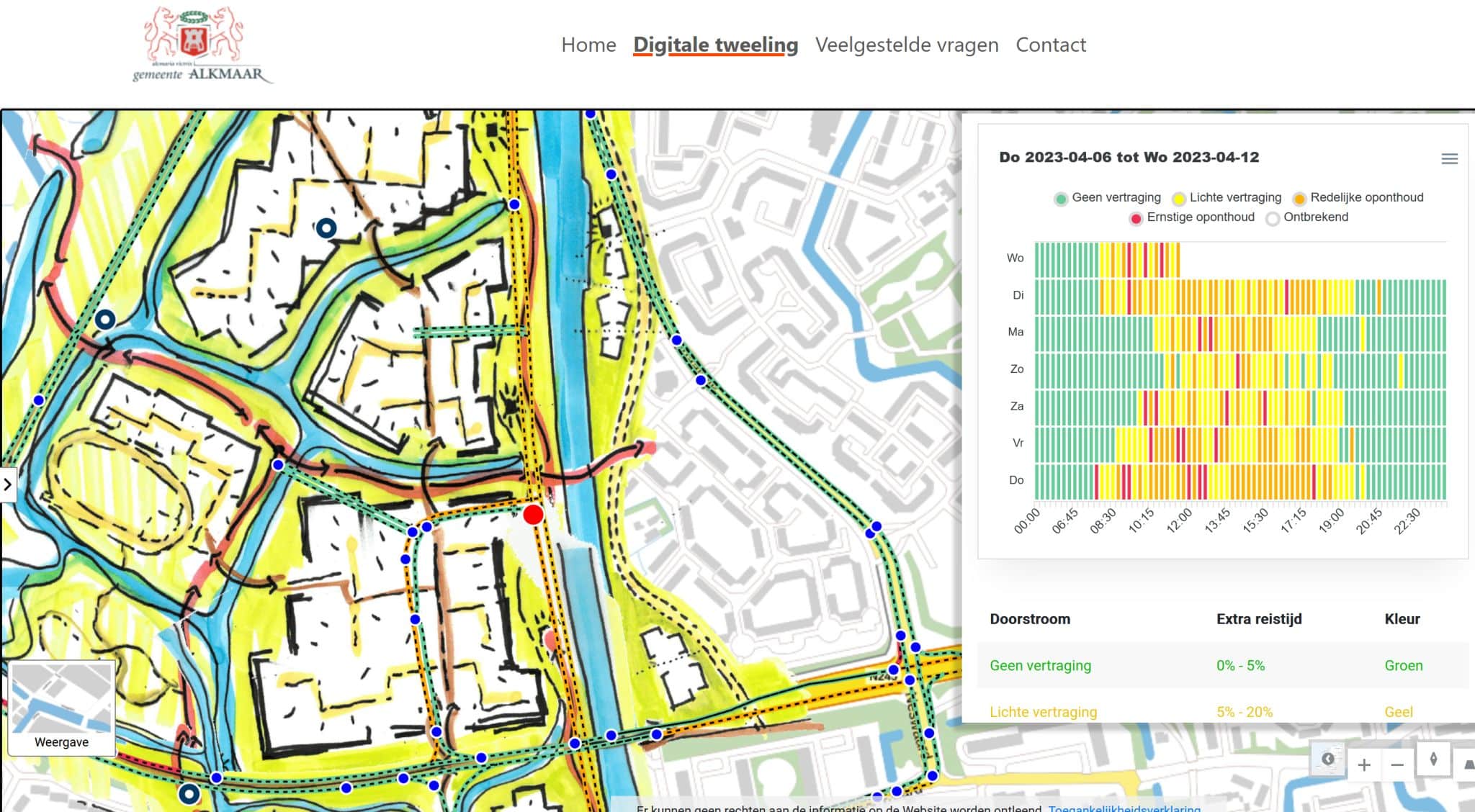
Task: Toggle Ernstige oponthoud legend series
Action: tap(1192, 217)
